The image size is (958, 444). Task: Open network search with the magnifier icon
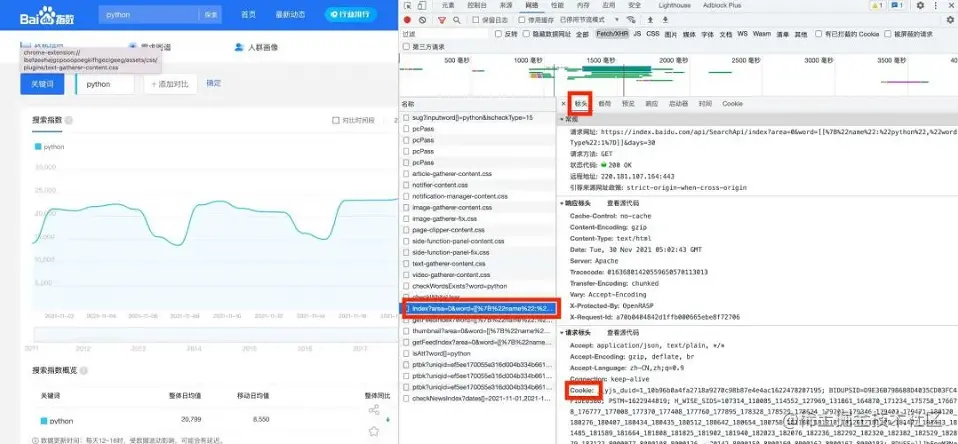coord(456,19)
